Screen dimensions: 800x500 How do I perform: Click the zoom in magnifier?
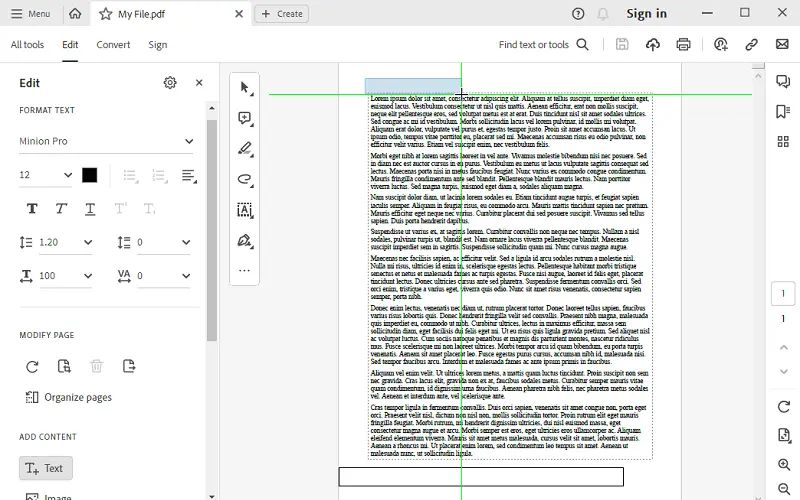click(784, 464)
